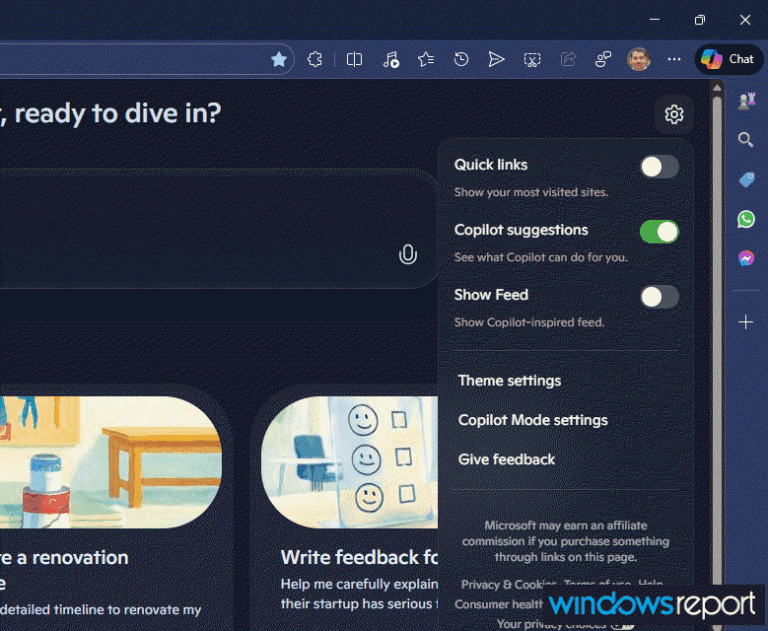Open the three-dots Settings and more menu
Viewport: 768px width, 631px height.
[674, 60]
